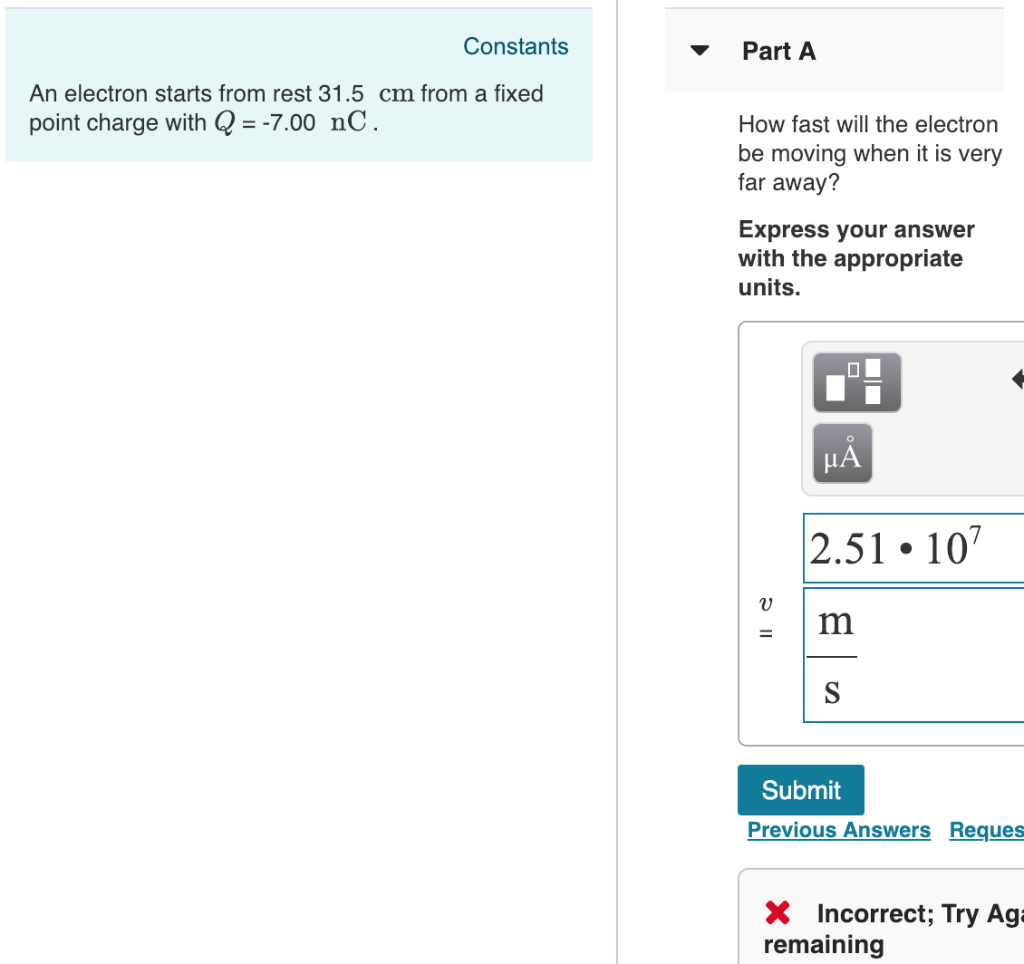View Previous Answers
The width and height of the screenshot is (1024, 964).
coord(839,830)
